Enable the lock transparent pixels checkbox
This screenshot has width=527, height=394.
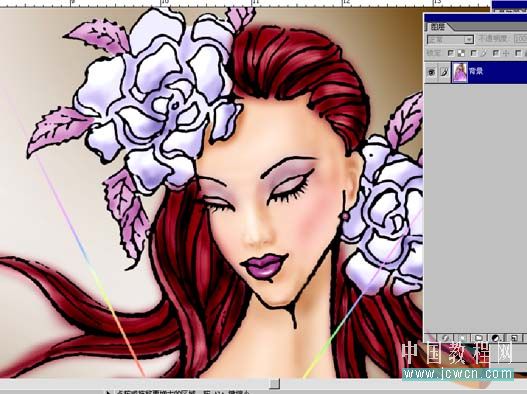coord(451,53)
